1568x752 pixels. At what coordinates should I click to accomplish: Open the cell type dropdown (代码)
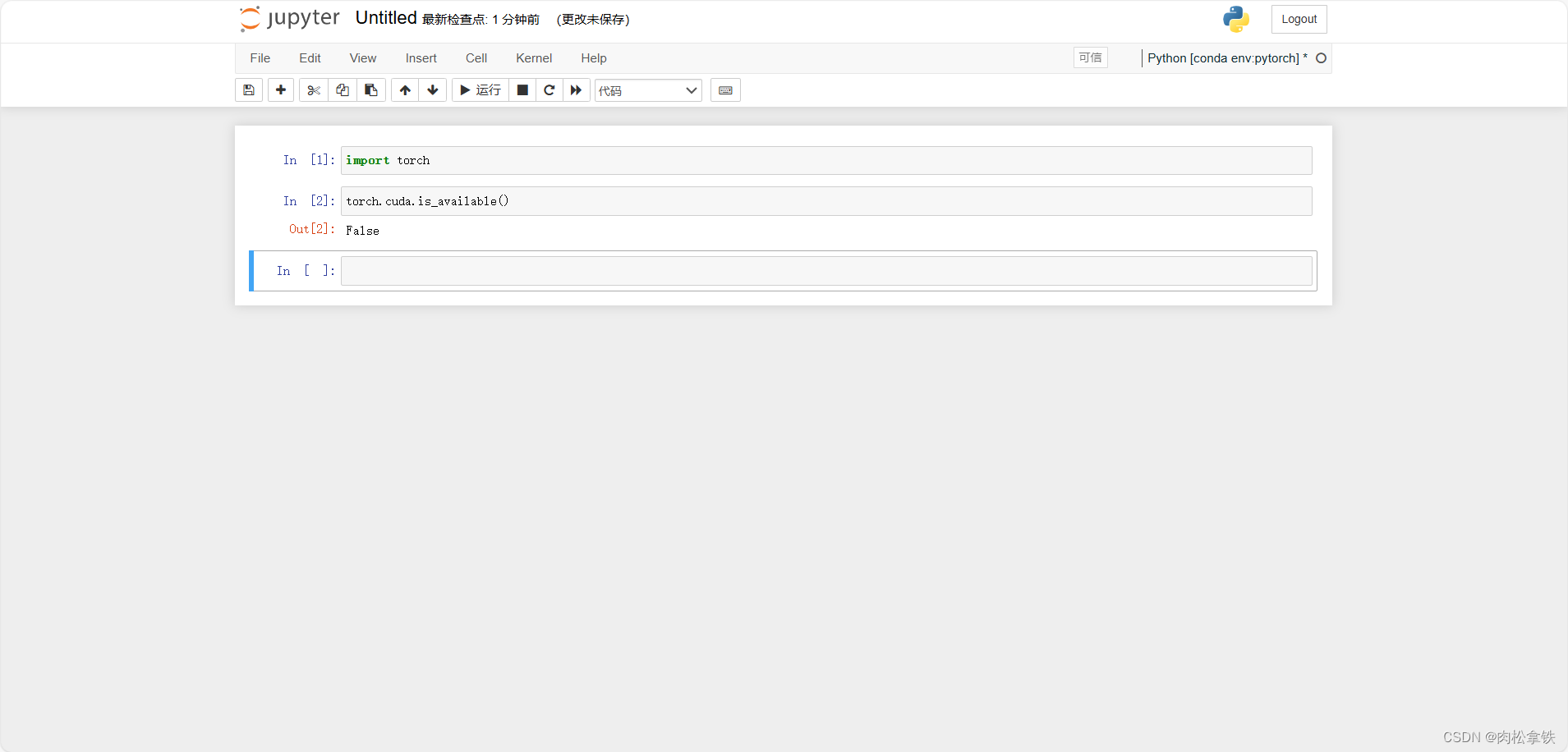pyautogui.click(x=648, y=90)
